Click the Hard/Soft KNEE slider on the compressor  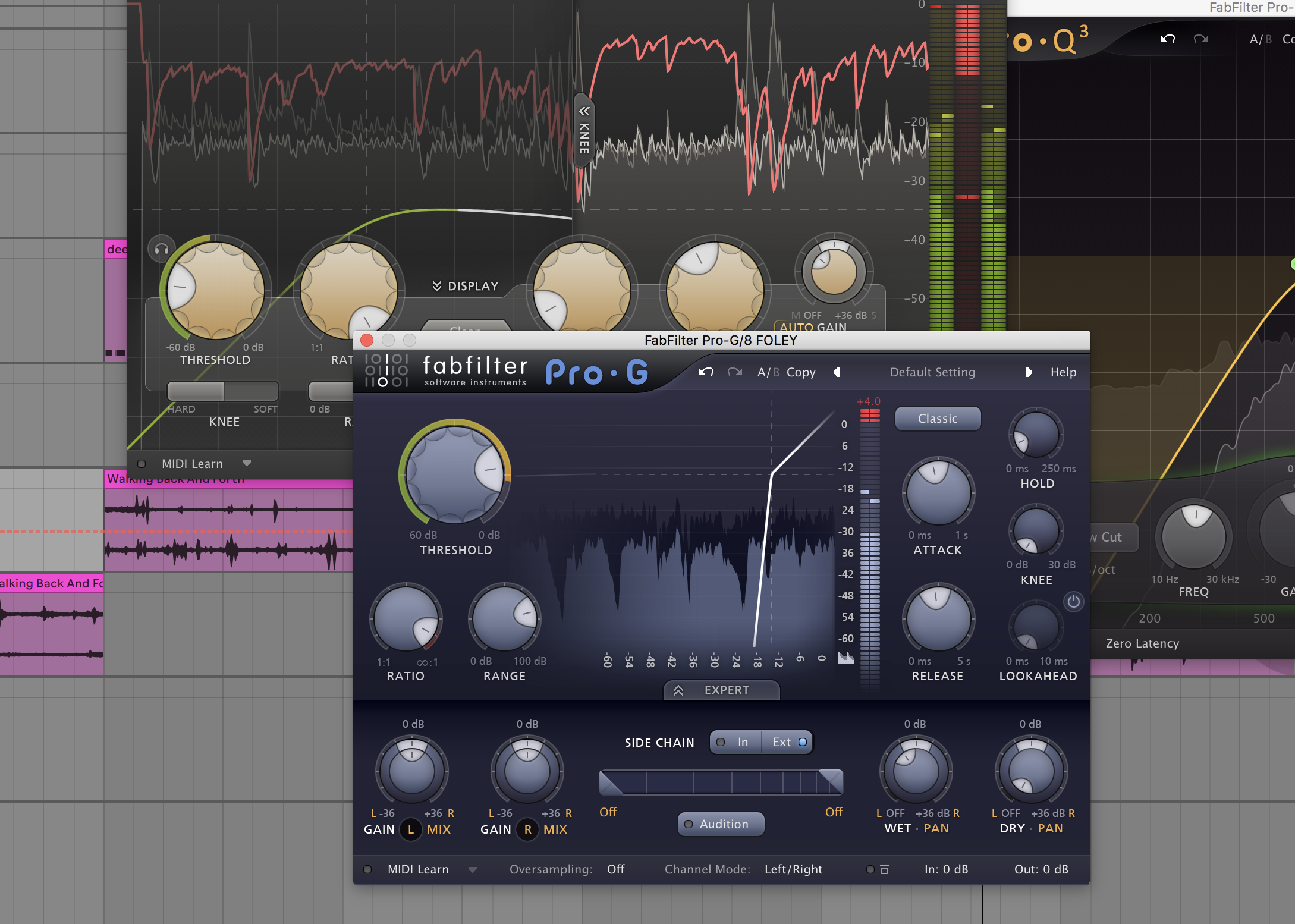pos(223,391)
